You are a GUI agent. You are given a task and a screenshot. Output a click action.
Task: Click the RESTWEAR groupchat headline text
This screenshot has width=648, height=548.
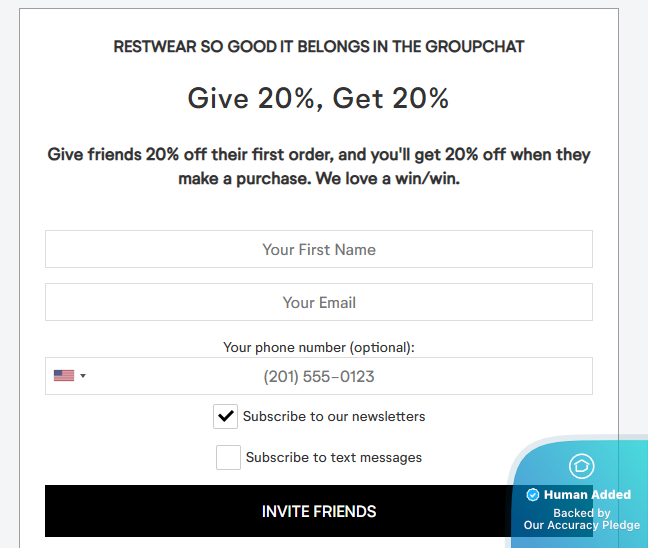click(319, 47)
